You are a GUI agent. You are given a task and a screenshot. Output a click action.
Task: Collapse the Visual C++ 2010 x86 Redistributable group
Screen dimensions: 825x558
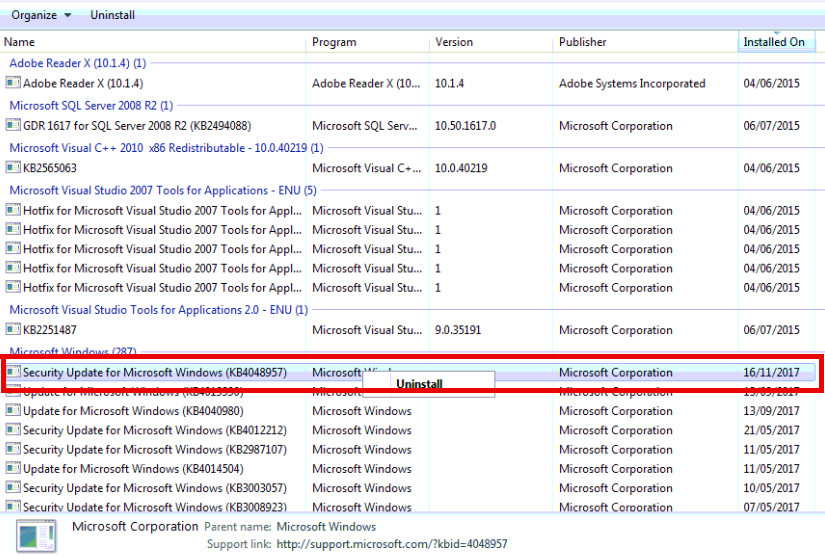[166, 148]
